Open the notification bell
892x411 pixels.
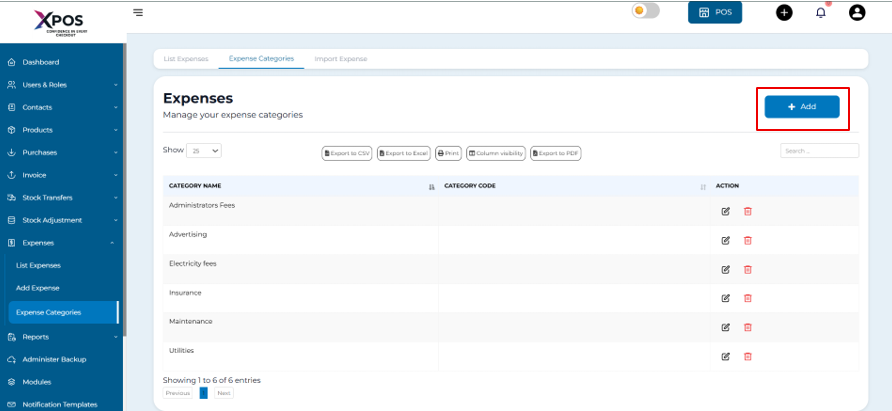point(821,13)
